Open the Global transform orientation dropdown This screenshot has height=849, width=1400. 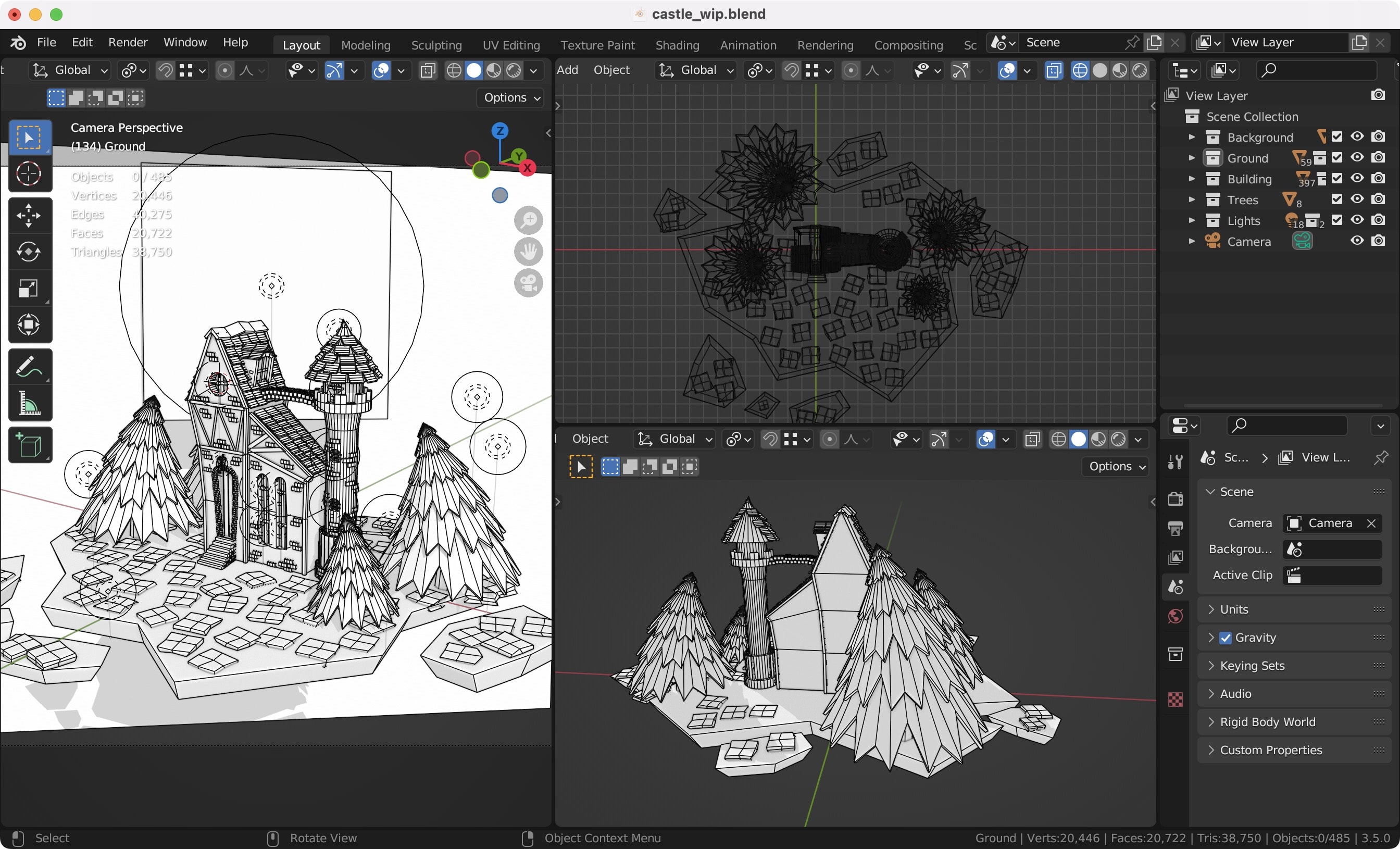pos(69,69)
